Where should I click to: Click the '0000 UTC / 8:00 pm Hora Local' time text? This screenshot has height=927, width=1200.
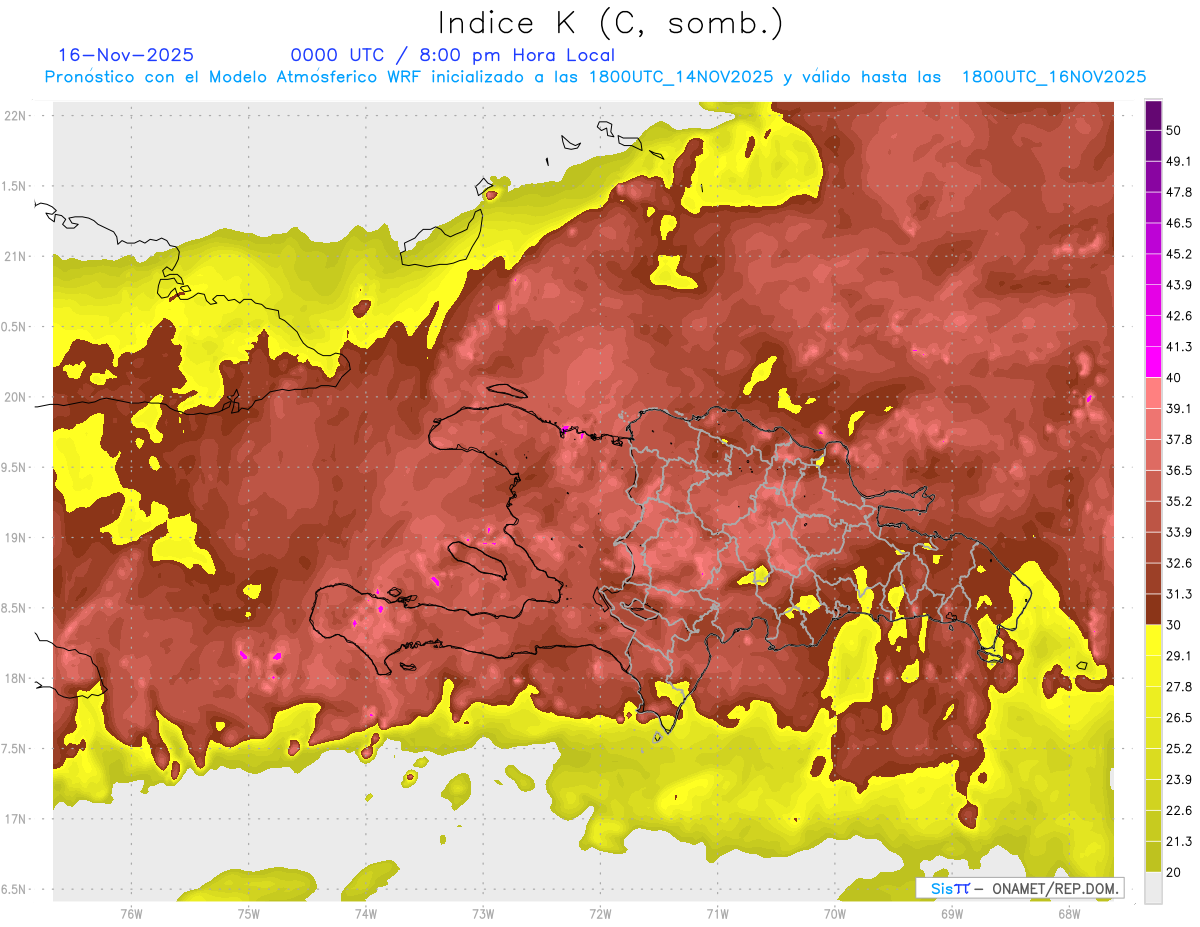coord(453,55)
